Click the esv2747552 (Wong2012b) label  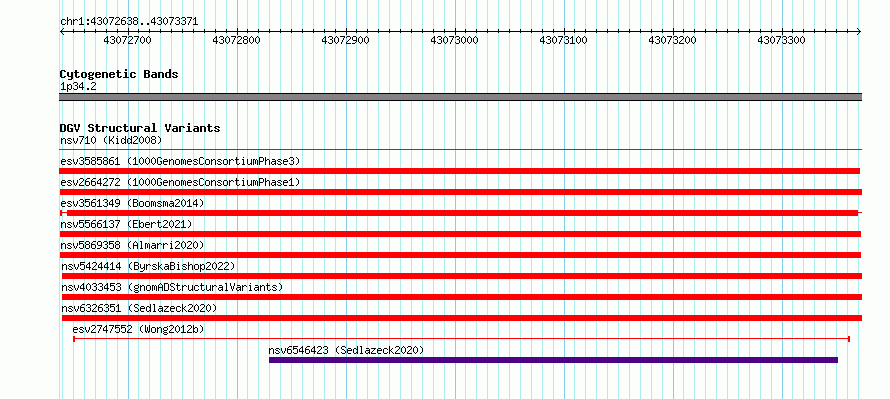(x=138, y=329)
